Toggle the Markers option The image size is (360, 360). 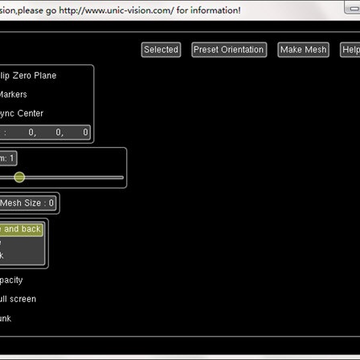pyautogui.click(x=13, y=95)
